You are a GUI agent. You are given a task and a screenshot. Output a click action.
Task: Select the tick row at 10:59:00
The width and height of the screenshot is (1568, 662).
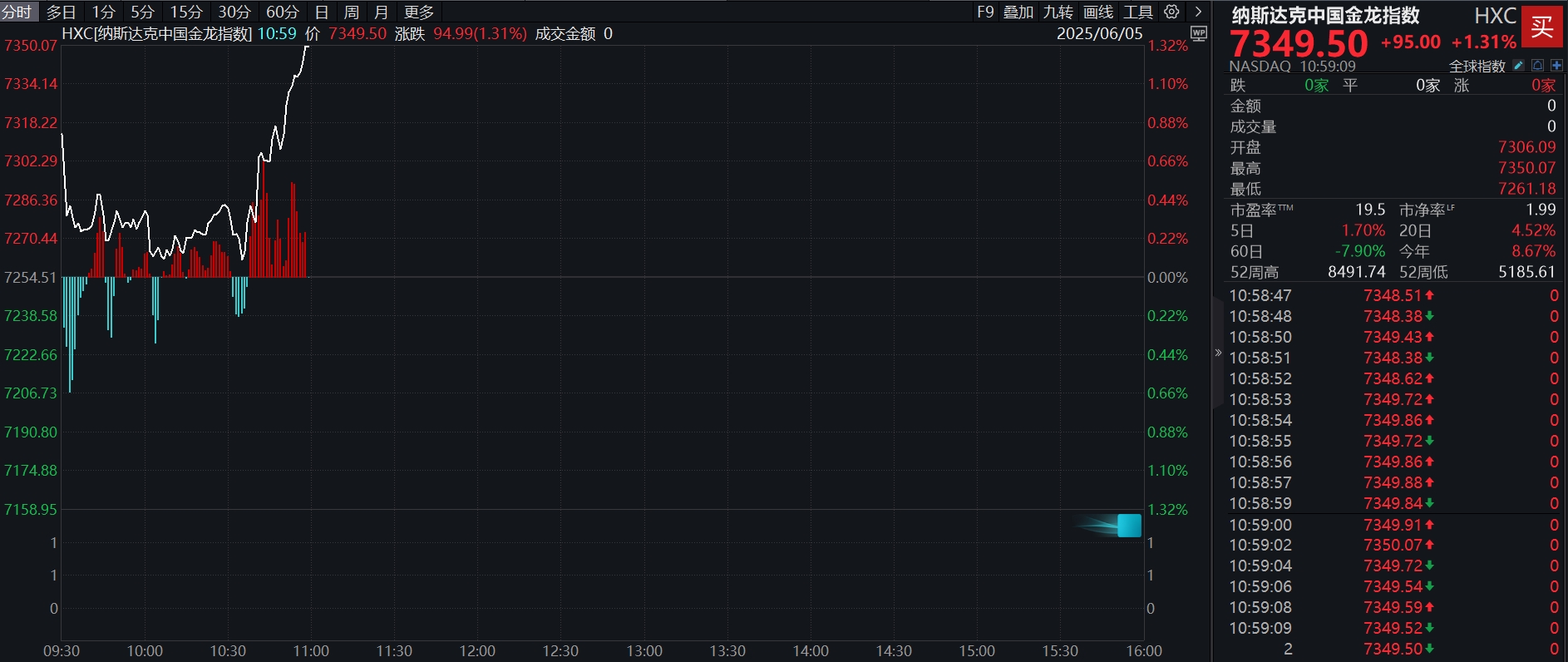pyautogui.click(x=1393, y=525)
